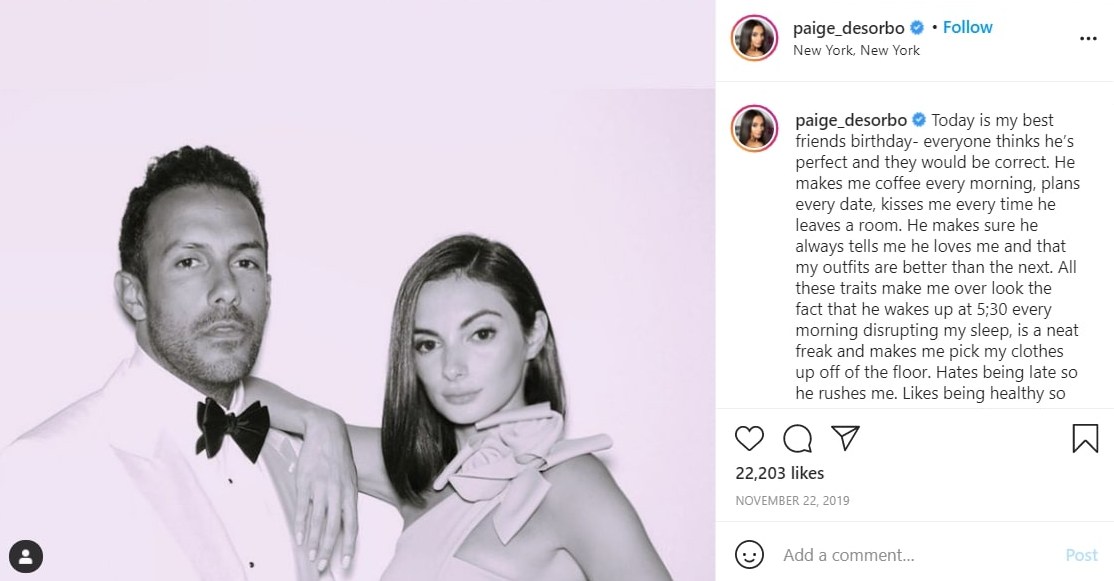This screenshot has height=581, width=1114.
Task: View the 22,203 likes list
Action: point(779,473)
